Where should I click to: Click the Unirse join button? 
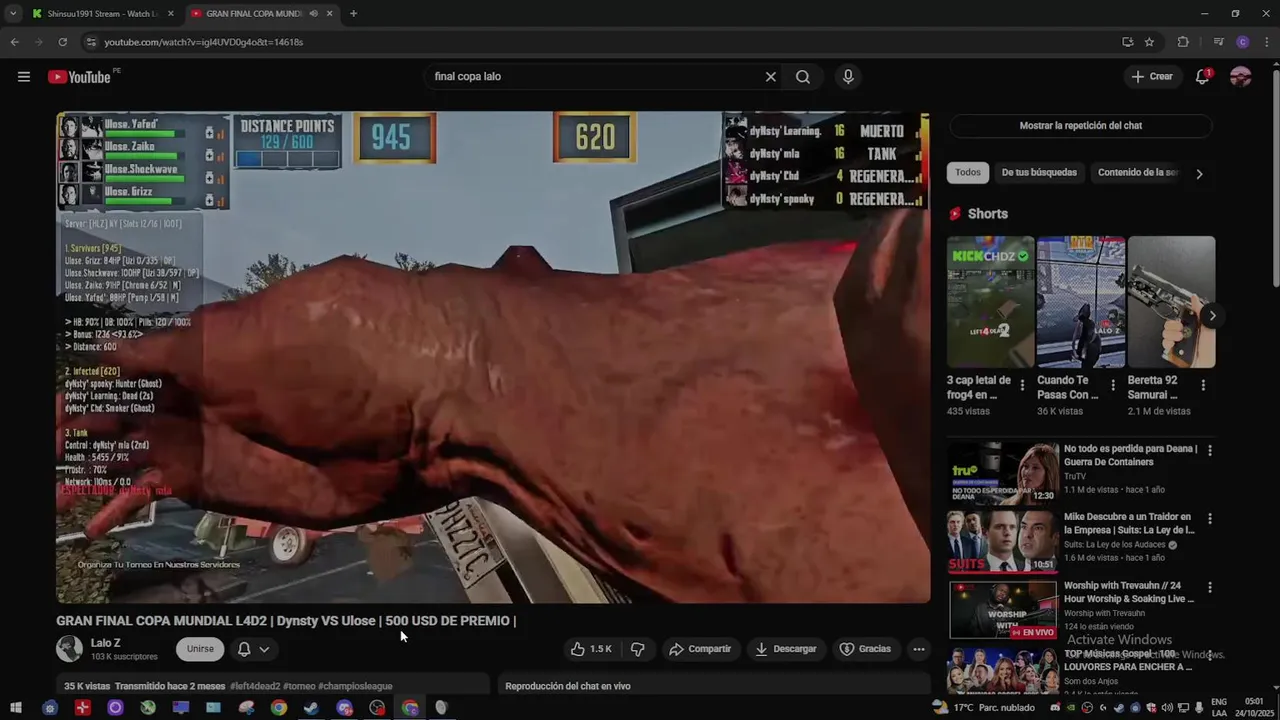click(x=200, y=649)
